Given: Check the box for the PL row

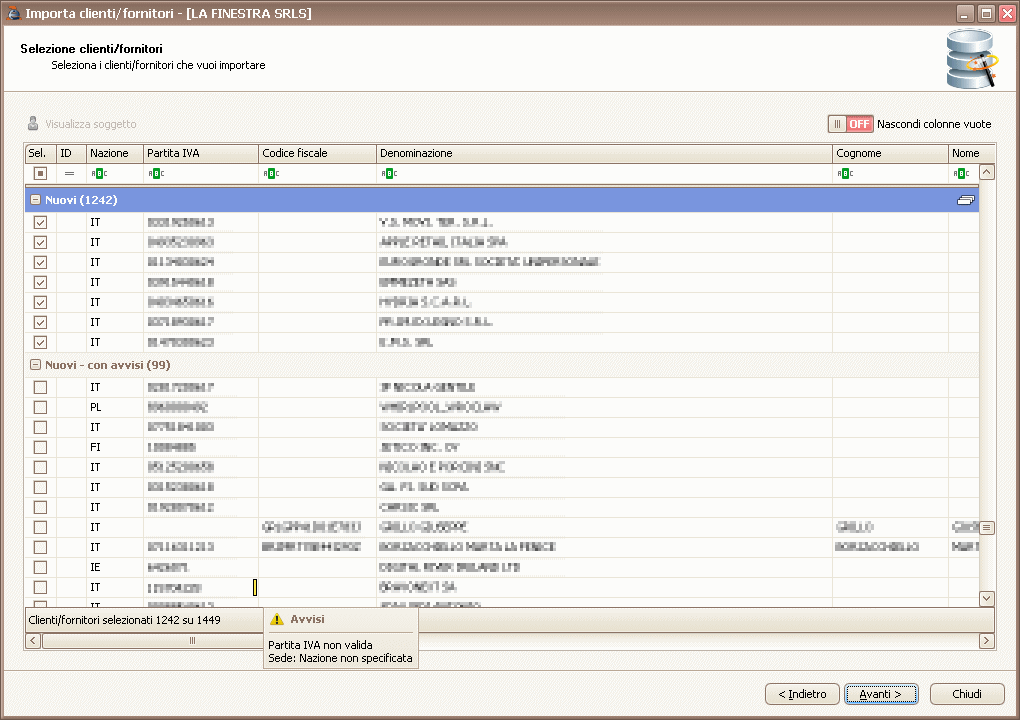Looking at the screenshot, I should tap(40, 407).
